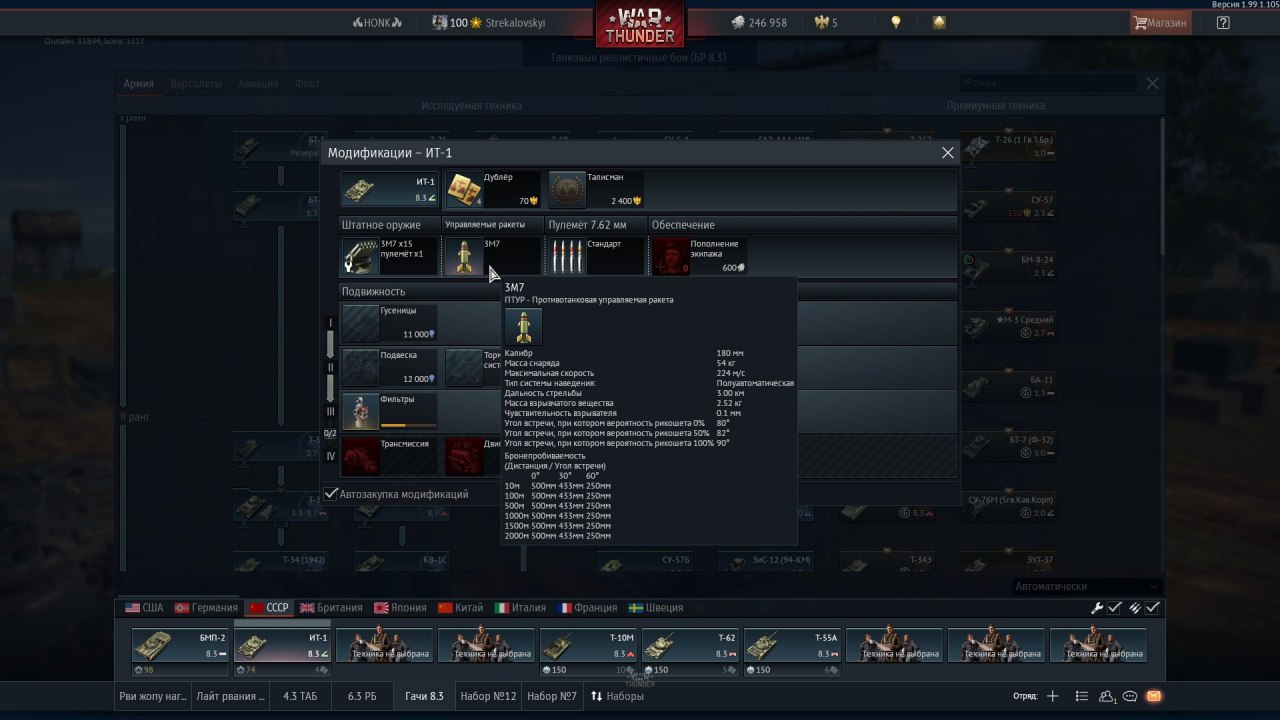Open the contacts list icon
1280x720 pixels.
tap(1081, 696)
